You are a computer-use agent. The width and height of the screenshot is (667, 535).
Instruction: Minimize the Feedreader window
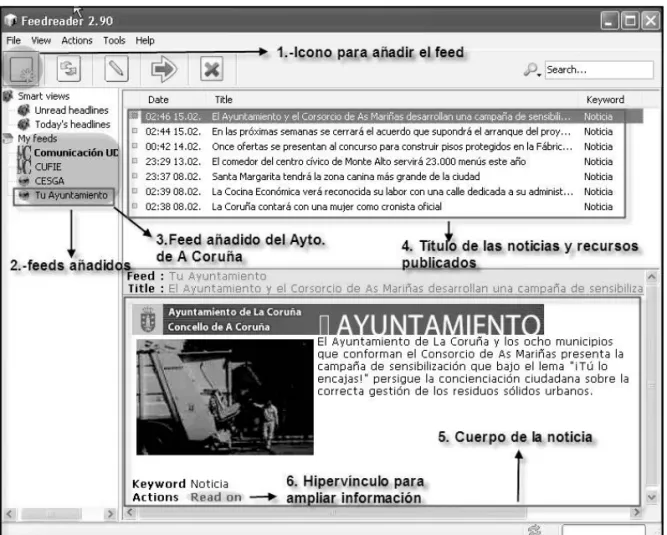coord(610,20)
